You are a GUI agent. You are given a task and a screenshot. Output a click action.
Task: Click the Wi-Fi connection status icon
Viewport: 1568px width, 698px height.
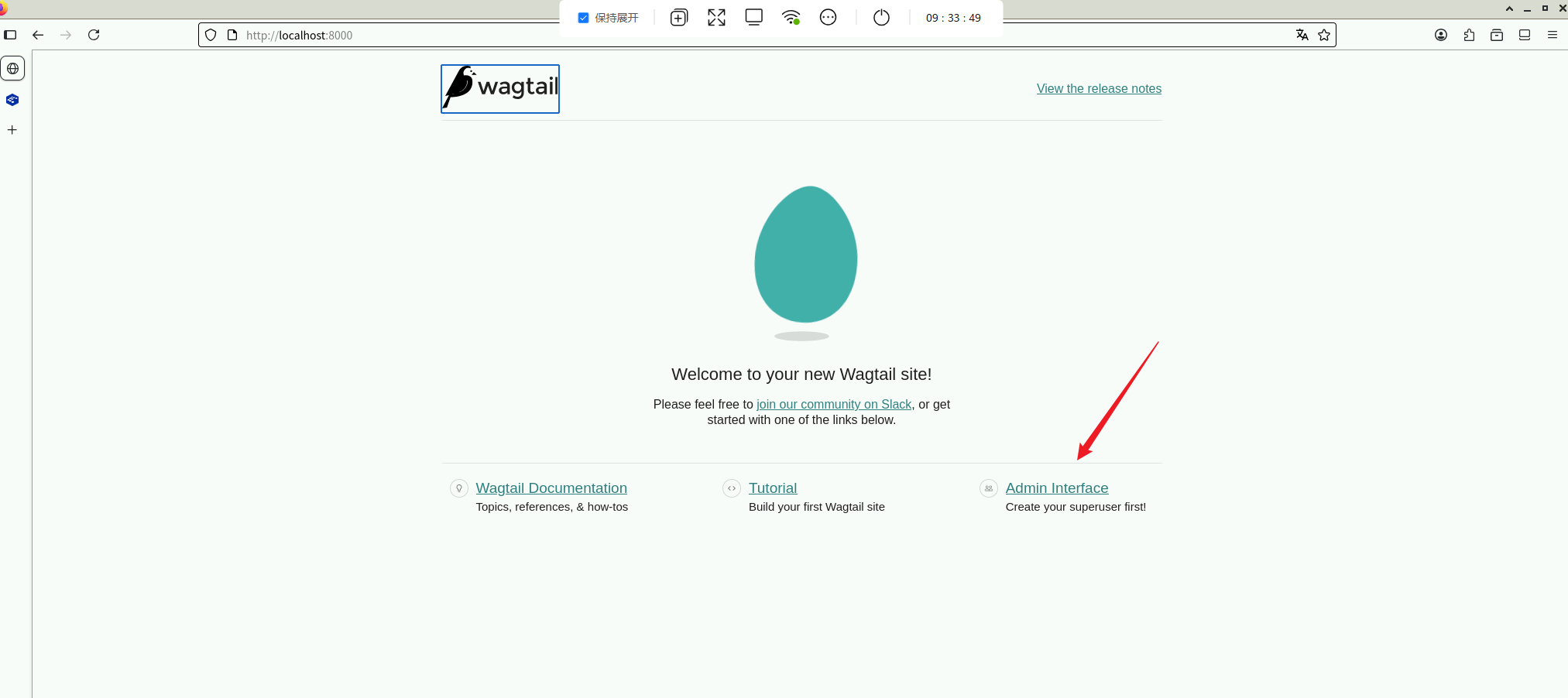(791, 17)
